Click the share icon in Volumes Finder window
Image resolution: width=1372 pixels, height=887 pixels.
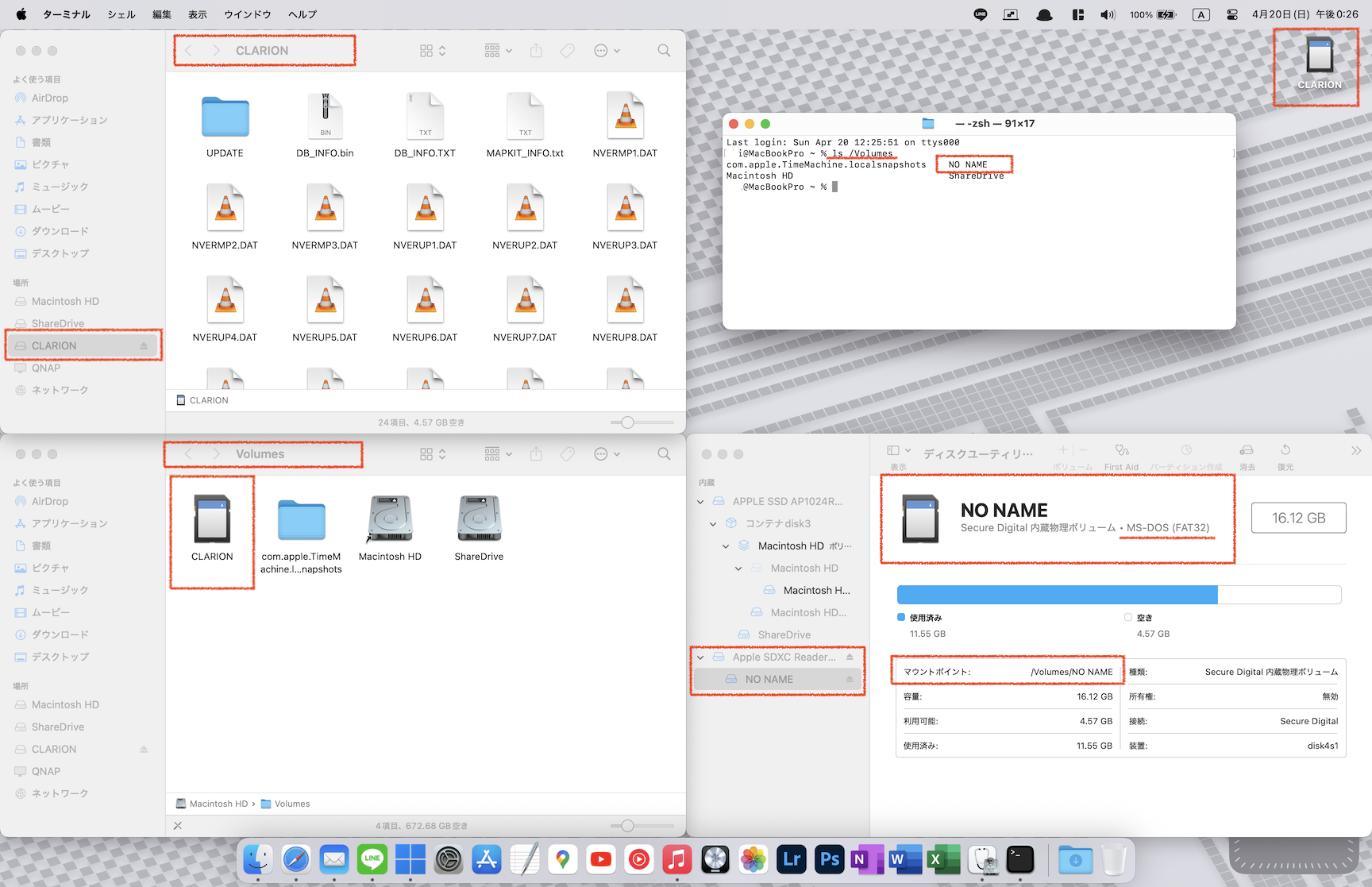click(537, 454)
